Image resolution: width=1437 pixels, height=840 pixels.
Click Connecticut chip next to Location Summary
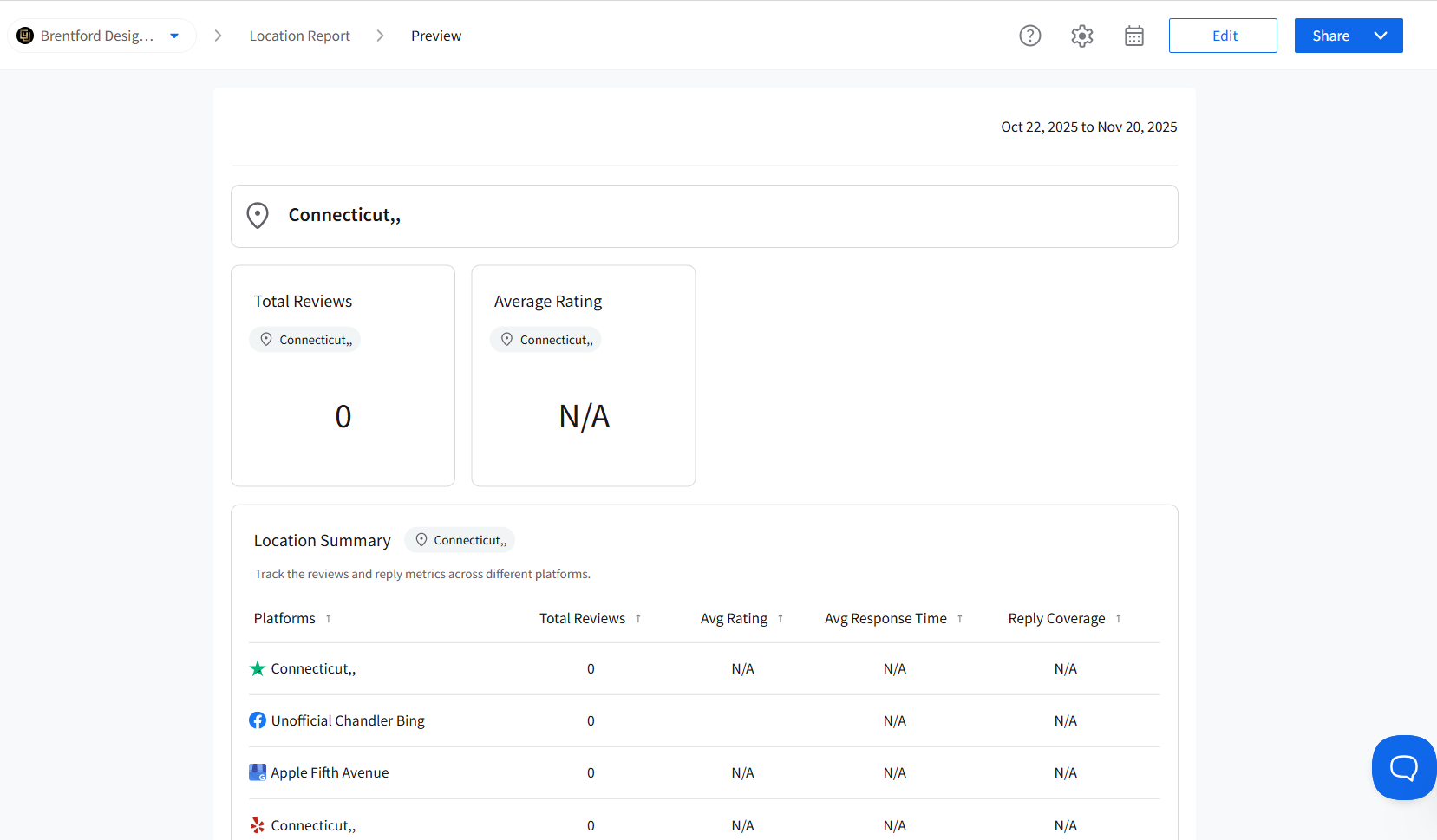[x=460, y=540]
